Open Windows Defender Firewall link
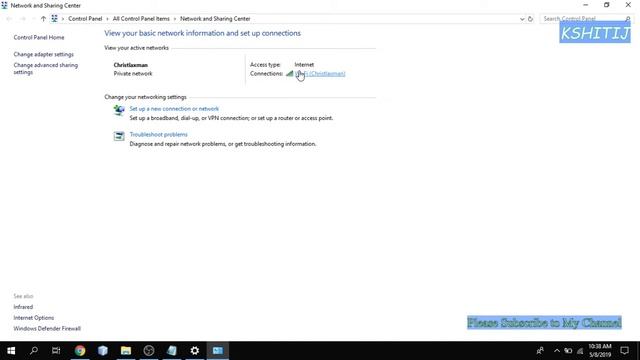640x360 pixels. coord(47,329)
